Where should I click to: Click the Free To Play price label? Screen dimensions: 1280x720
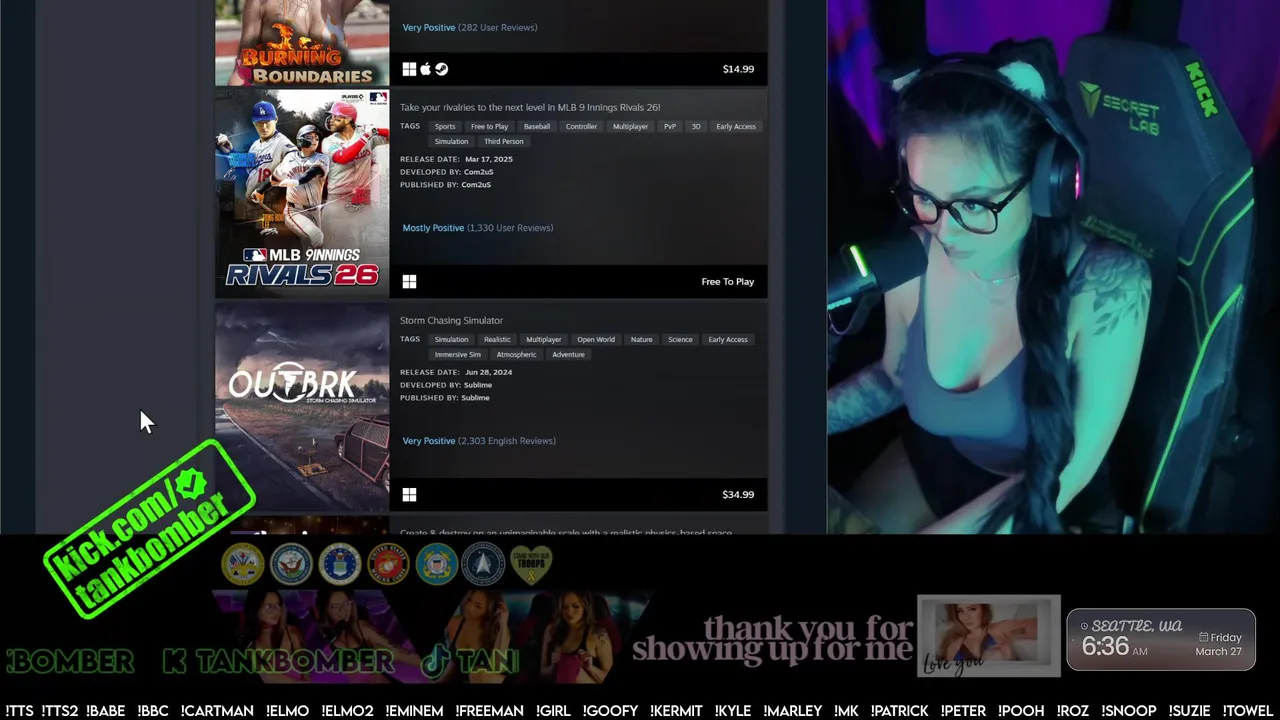click(x=728, y=282)
